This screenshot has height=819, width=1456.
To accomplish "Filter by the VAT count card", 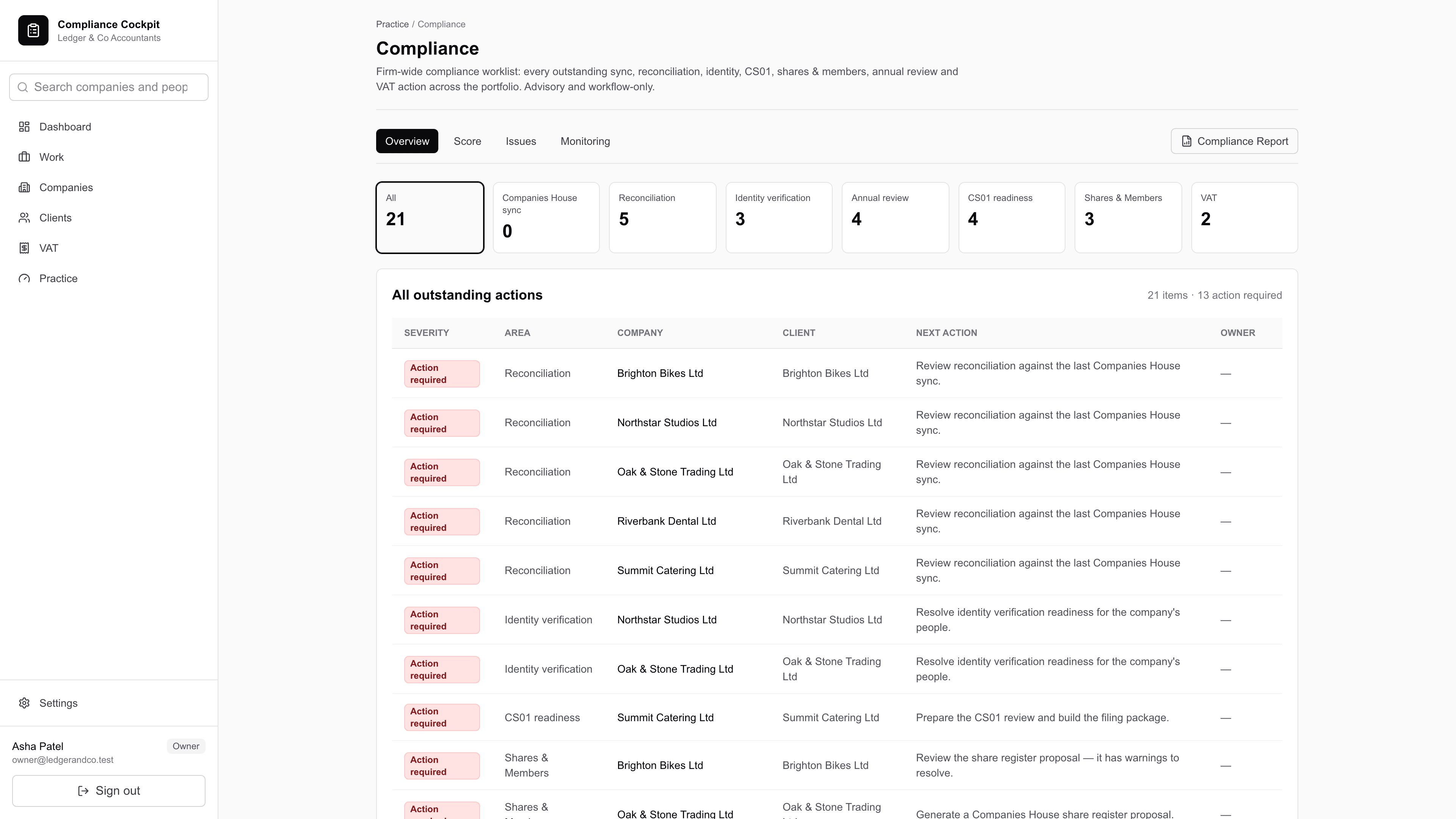I will pyautogui.click(x=1244, y=218).
